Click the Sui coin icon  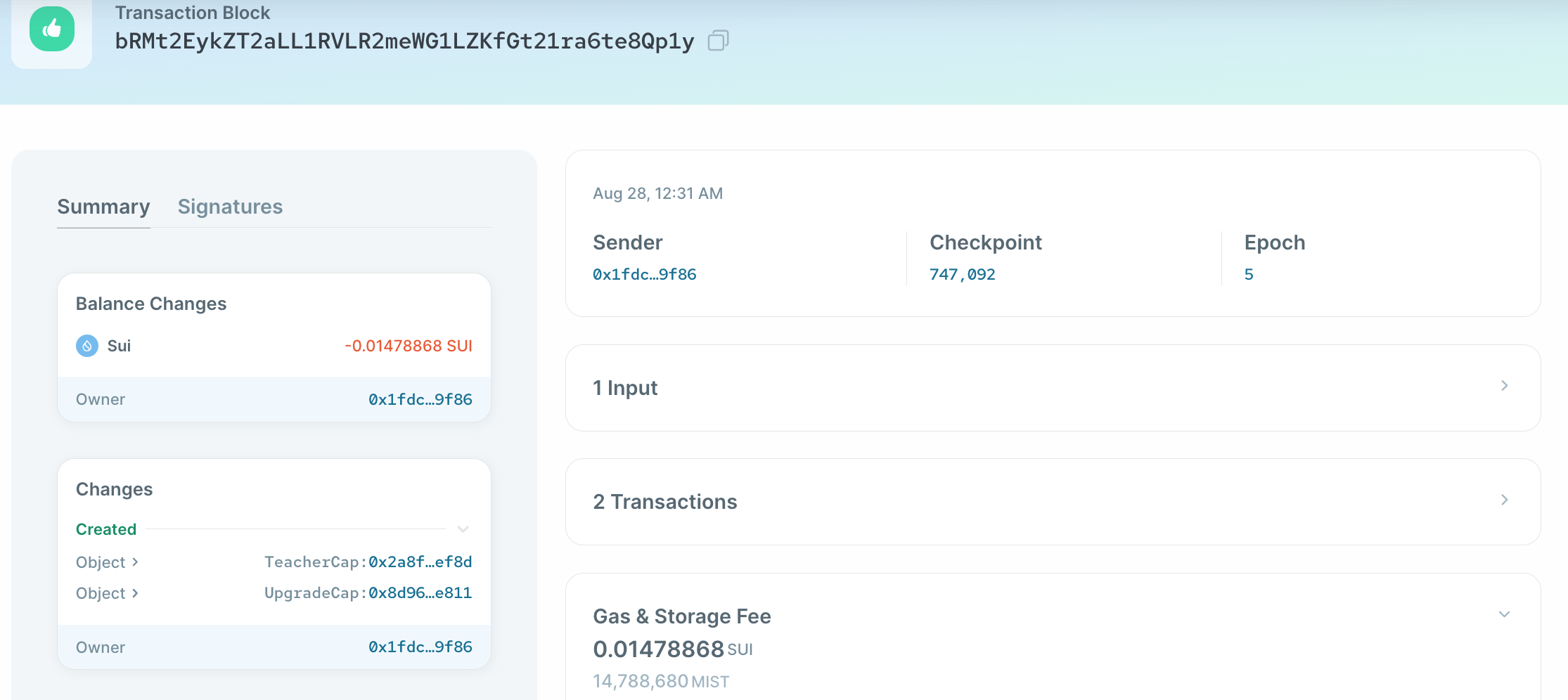coord(87,346)
